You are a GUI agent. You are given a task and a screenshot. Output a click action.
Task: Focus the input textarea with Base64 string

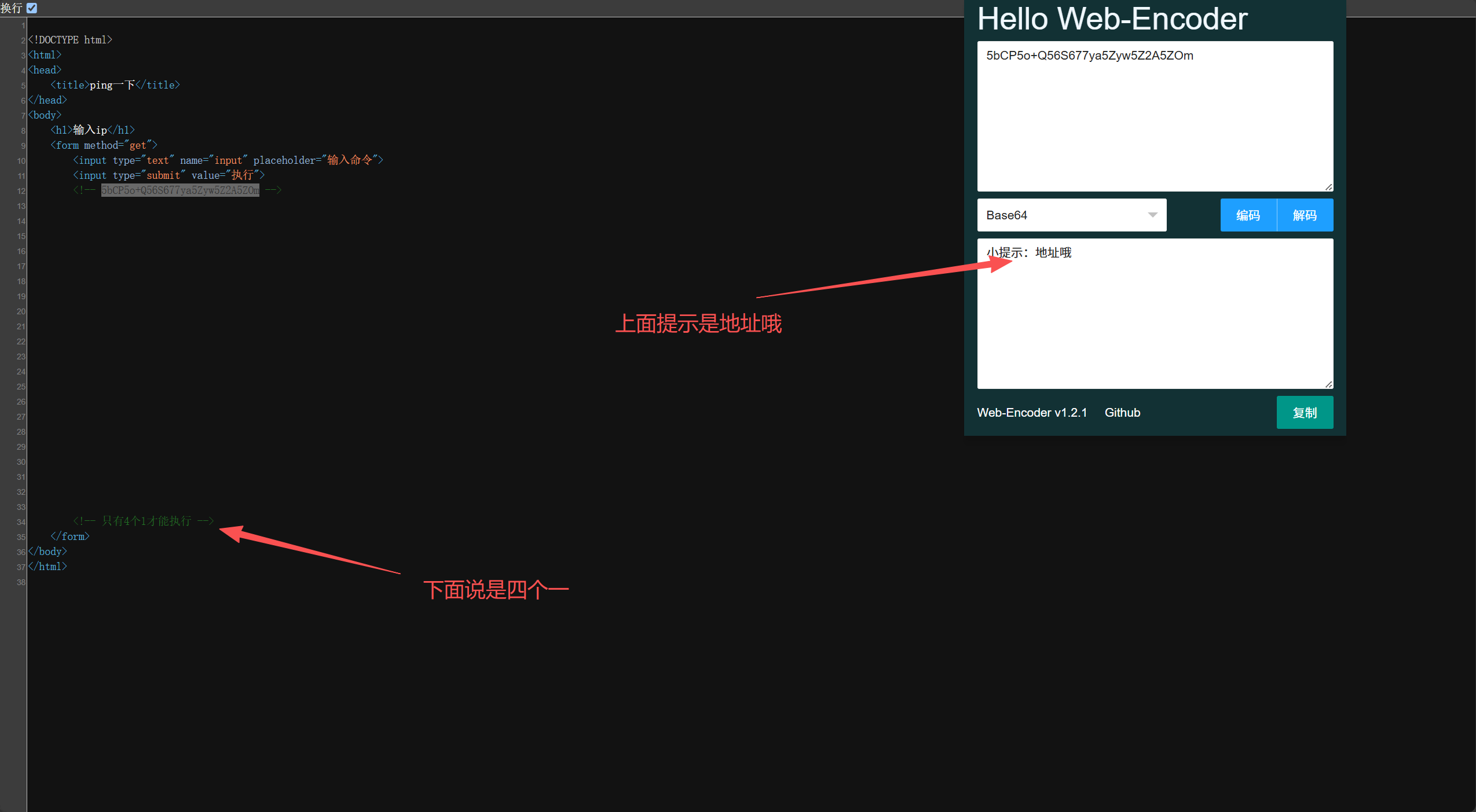pos(1155,116)
